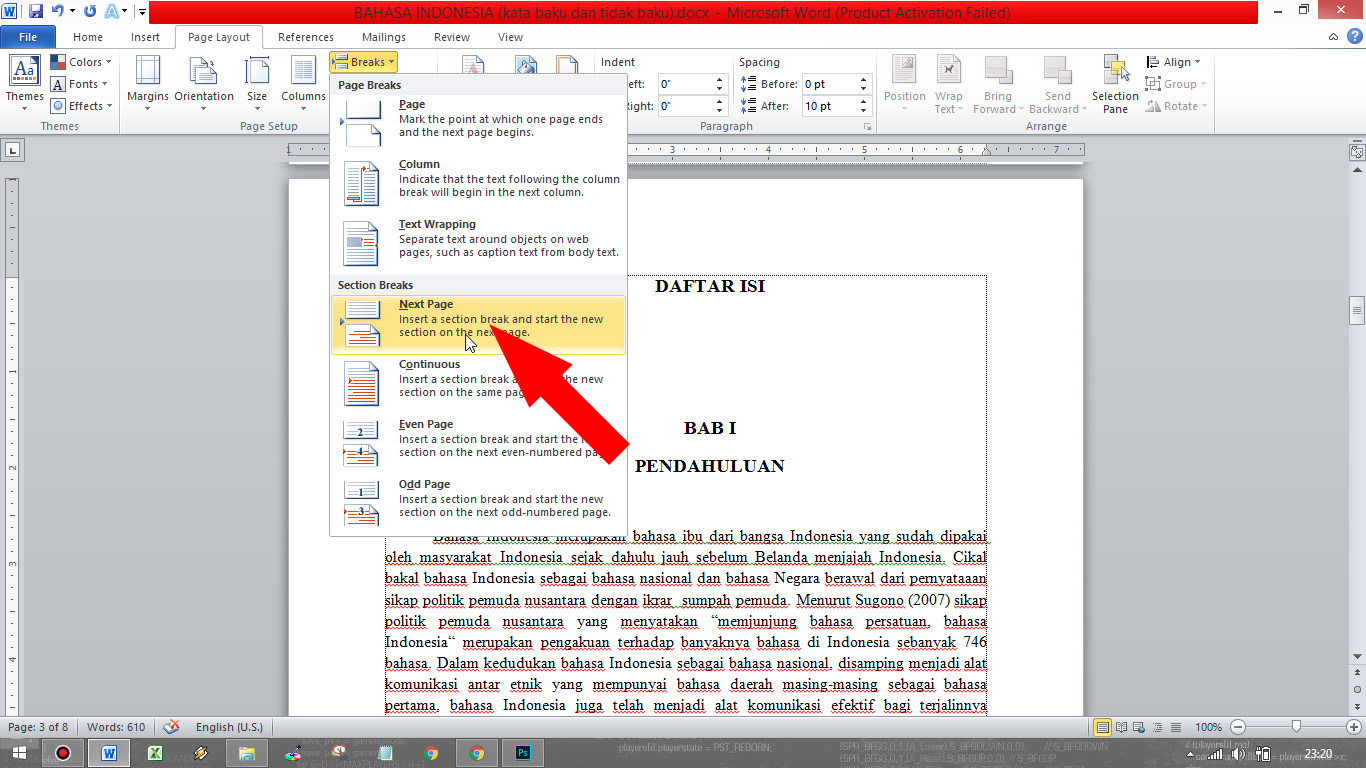Open the Themes gallery
The width and height of the screenshot is (1366, 768).
24,82
